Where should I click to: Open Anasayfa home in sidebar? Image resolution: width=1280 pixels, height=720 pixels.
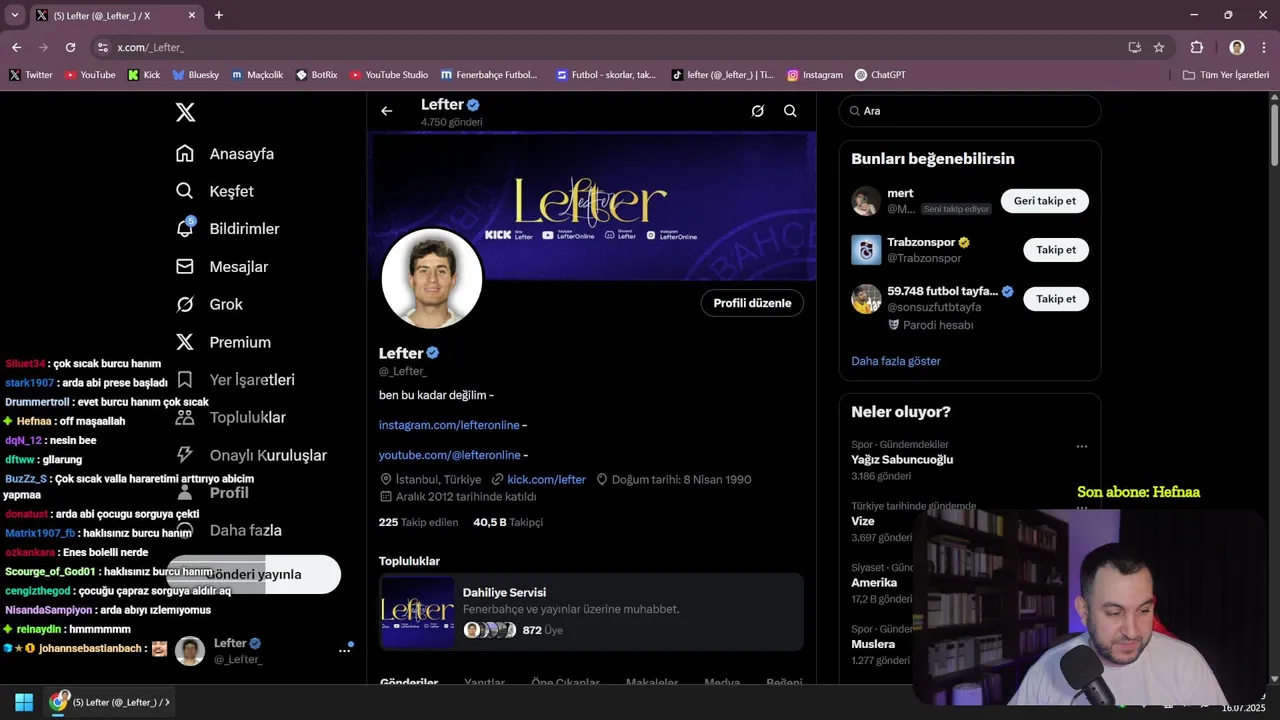point(225,154)
